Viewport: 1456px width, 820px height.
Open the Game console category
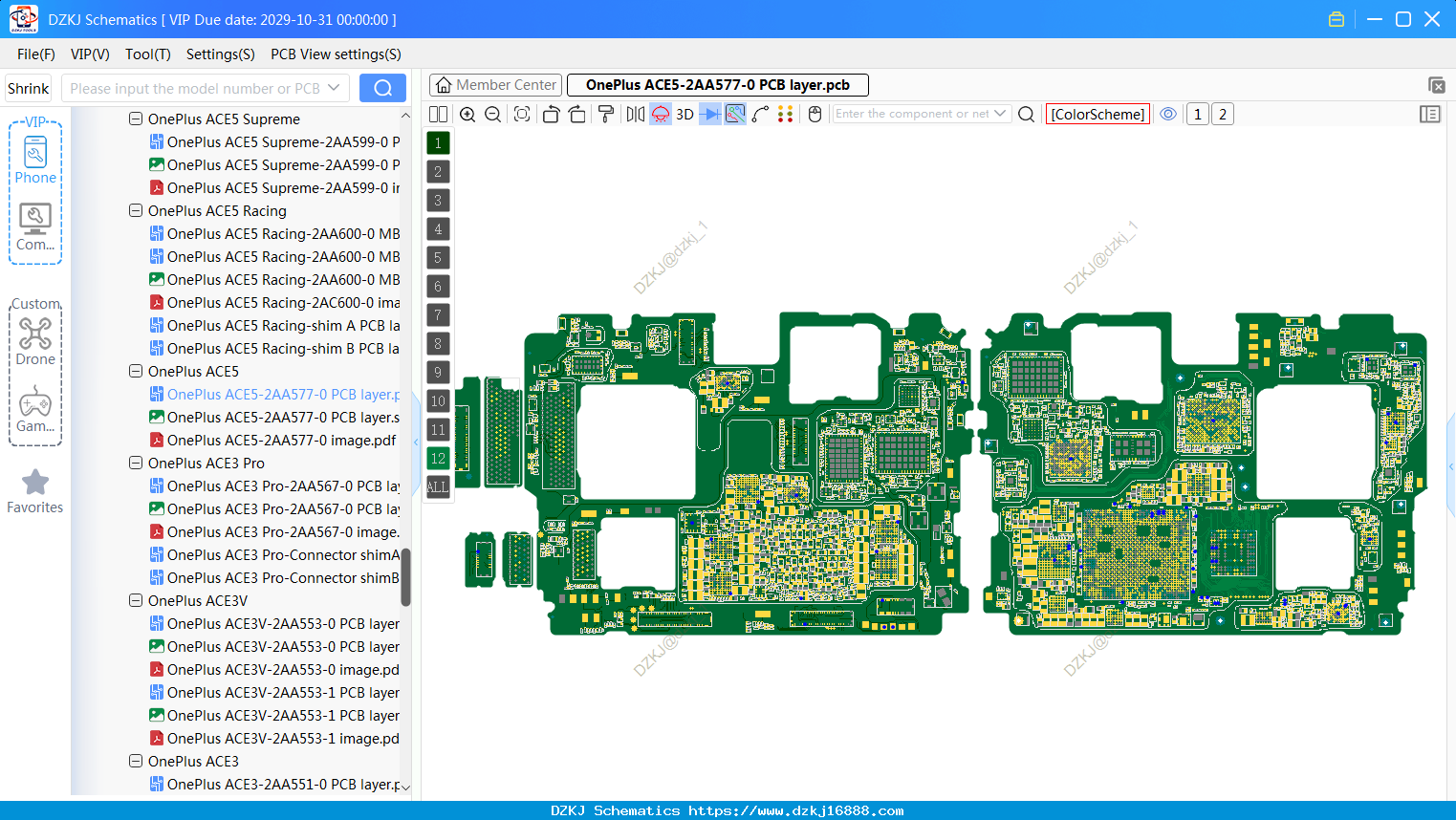[35, 409]
